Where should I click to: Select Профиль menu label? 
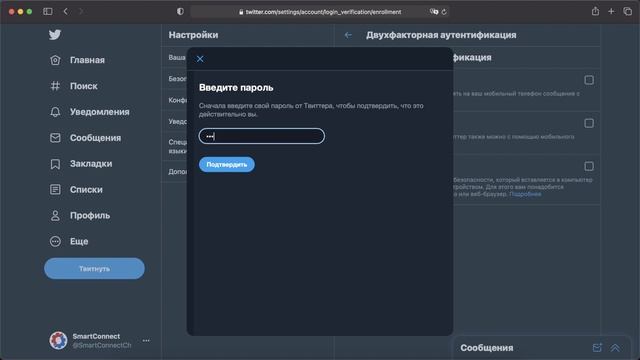point(90,216)
